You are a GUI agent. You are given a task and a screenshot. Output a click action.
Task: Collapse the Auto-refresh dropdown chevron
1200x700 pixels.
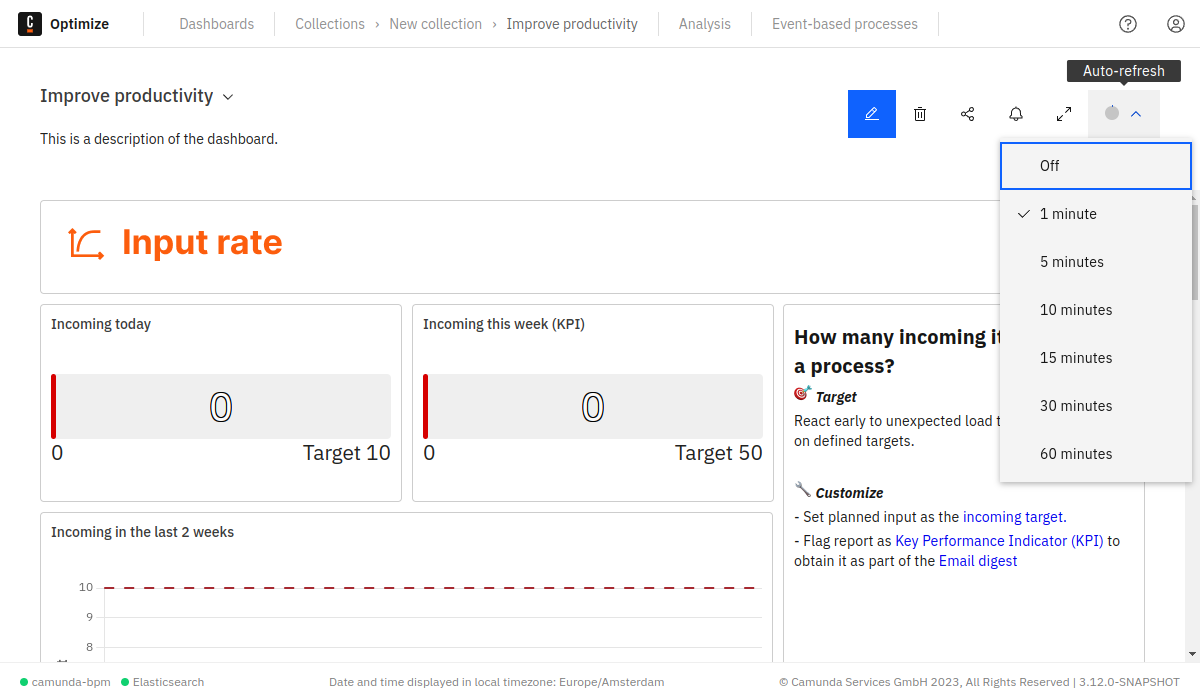point(1136,113)
